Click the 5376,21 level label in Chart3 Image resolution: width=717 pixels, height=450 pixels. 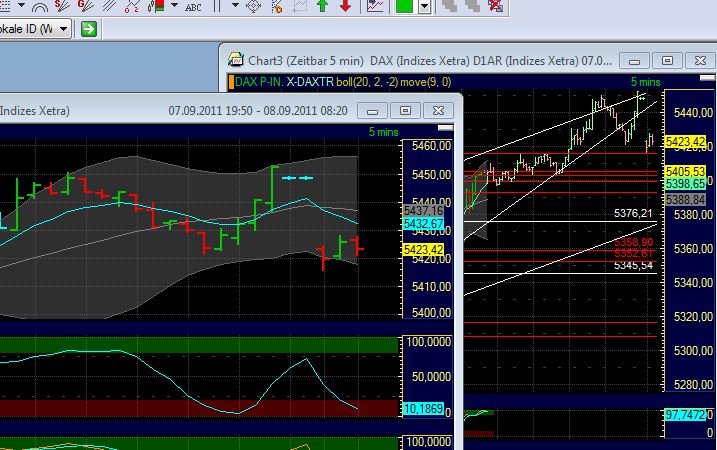point(633,213)
